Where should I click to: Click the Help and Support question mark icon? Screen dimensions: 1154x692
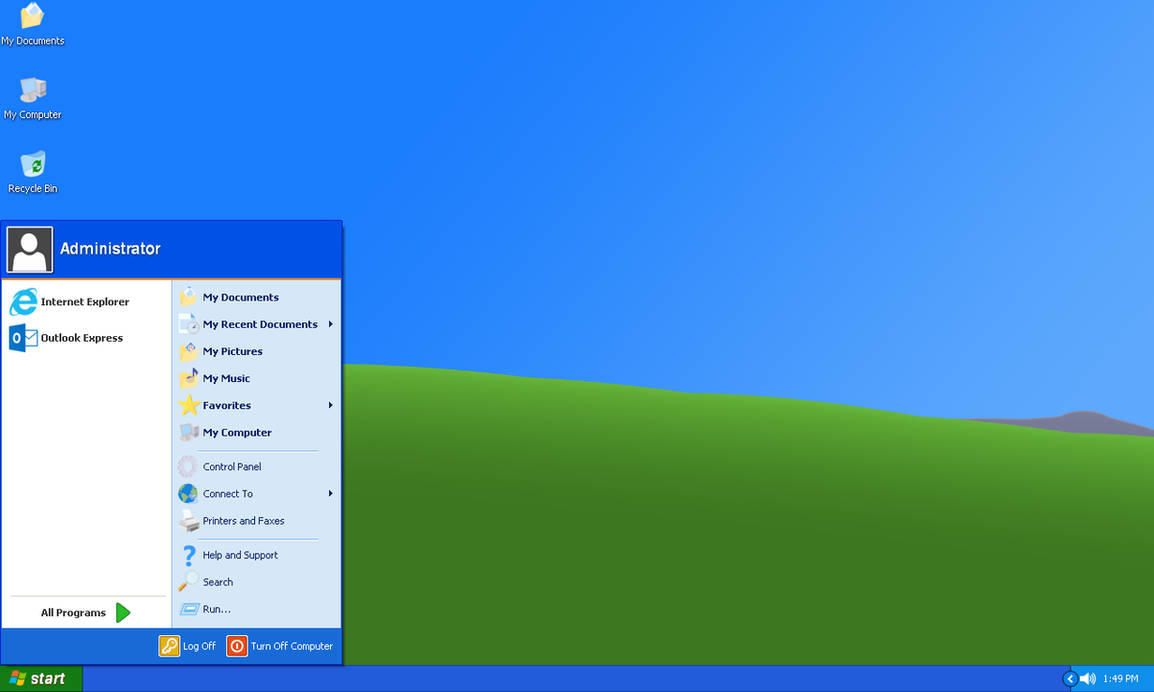(188, 555)
